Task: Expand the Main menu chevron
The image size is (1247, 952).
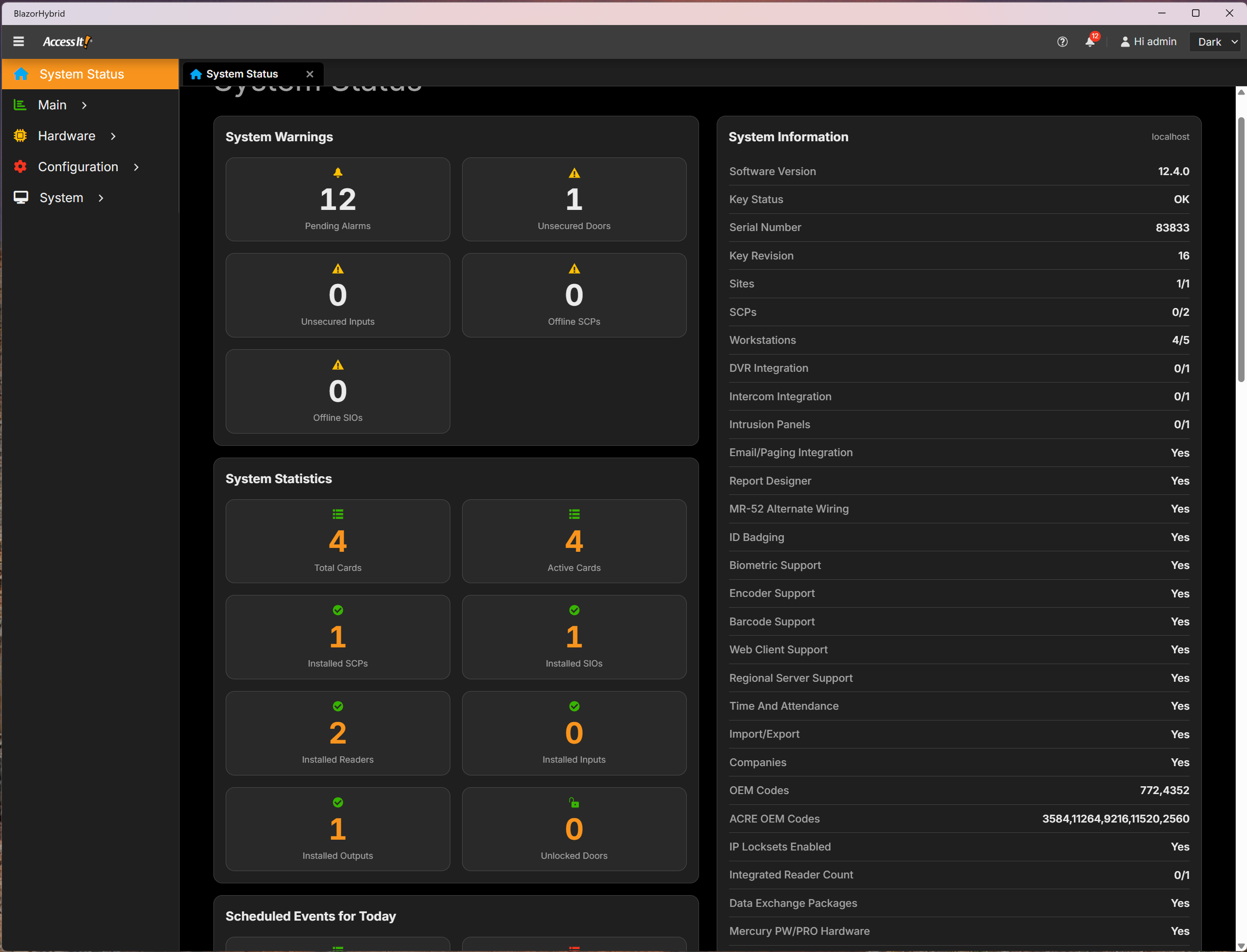Action: 84,105
